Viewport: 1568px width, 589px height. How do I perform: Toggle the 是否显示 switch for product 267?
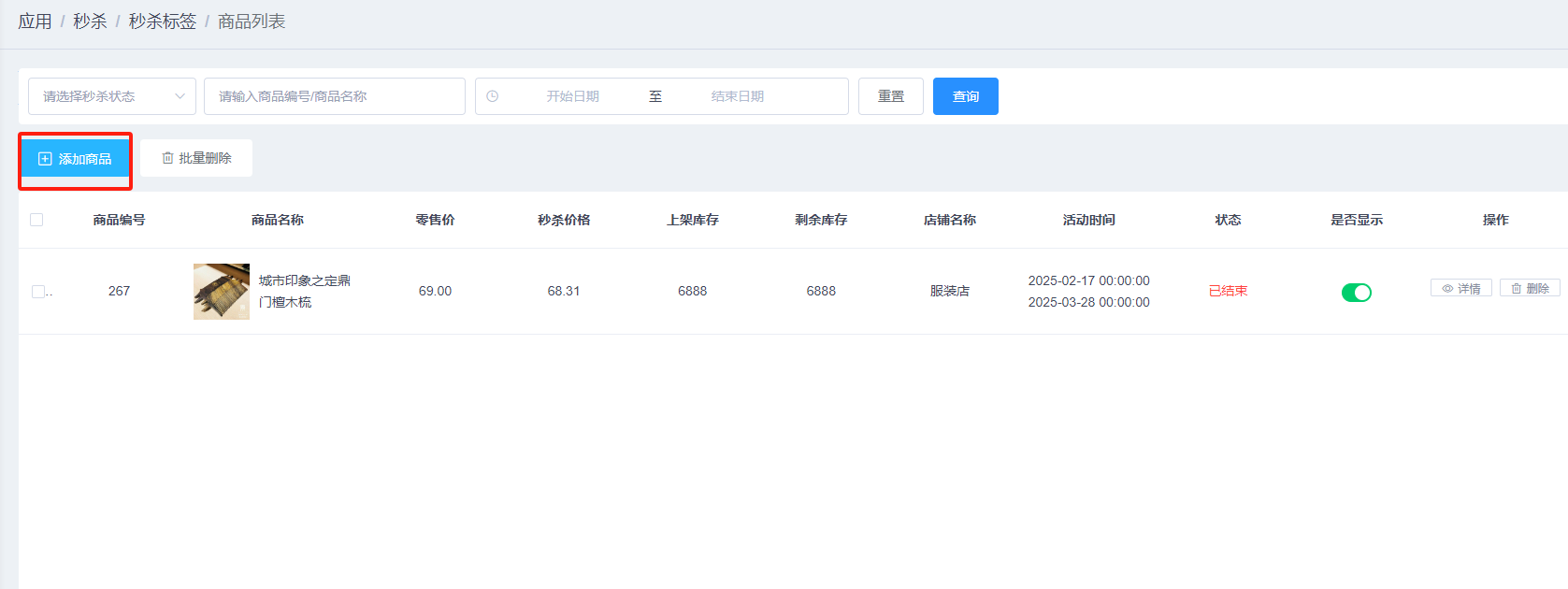pos(1356,293)
